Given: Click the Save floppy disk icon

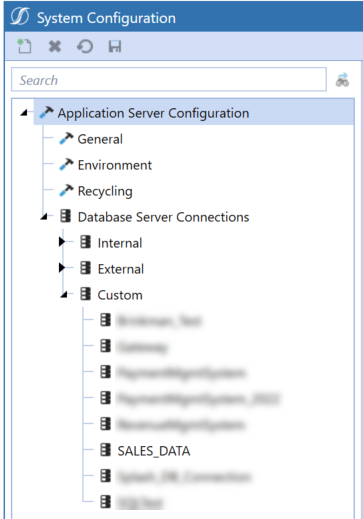Looking at the screenshot, I should click(x=115, y=46).
